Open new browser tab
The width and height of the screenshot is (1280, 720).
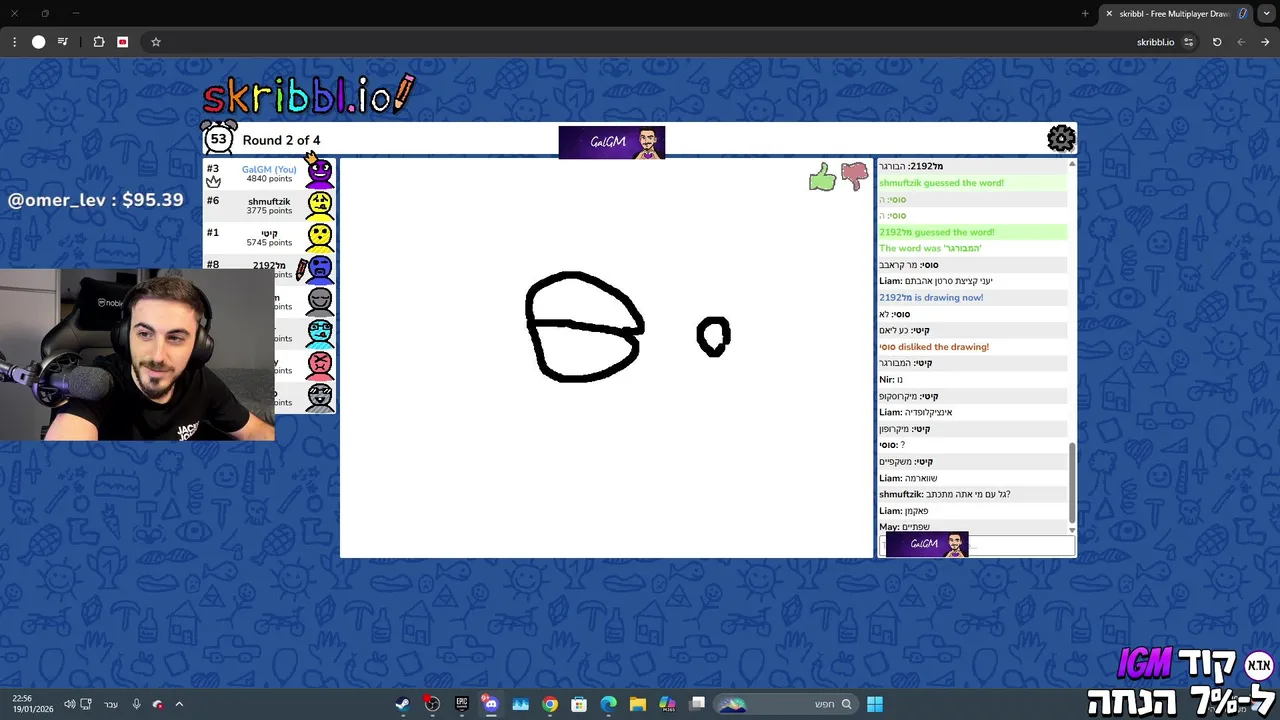tap(1085, 13)
